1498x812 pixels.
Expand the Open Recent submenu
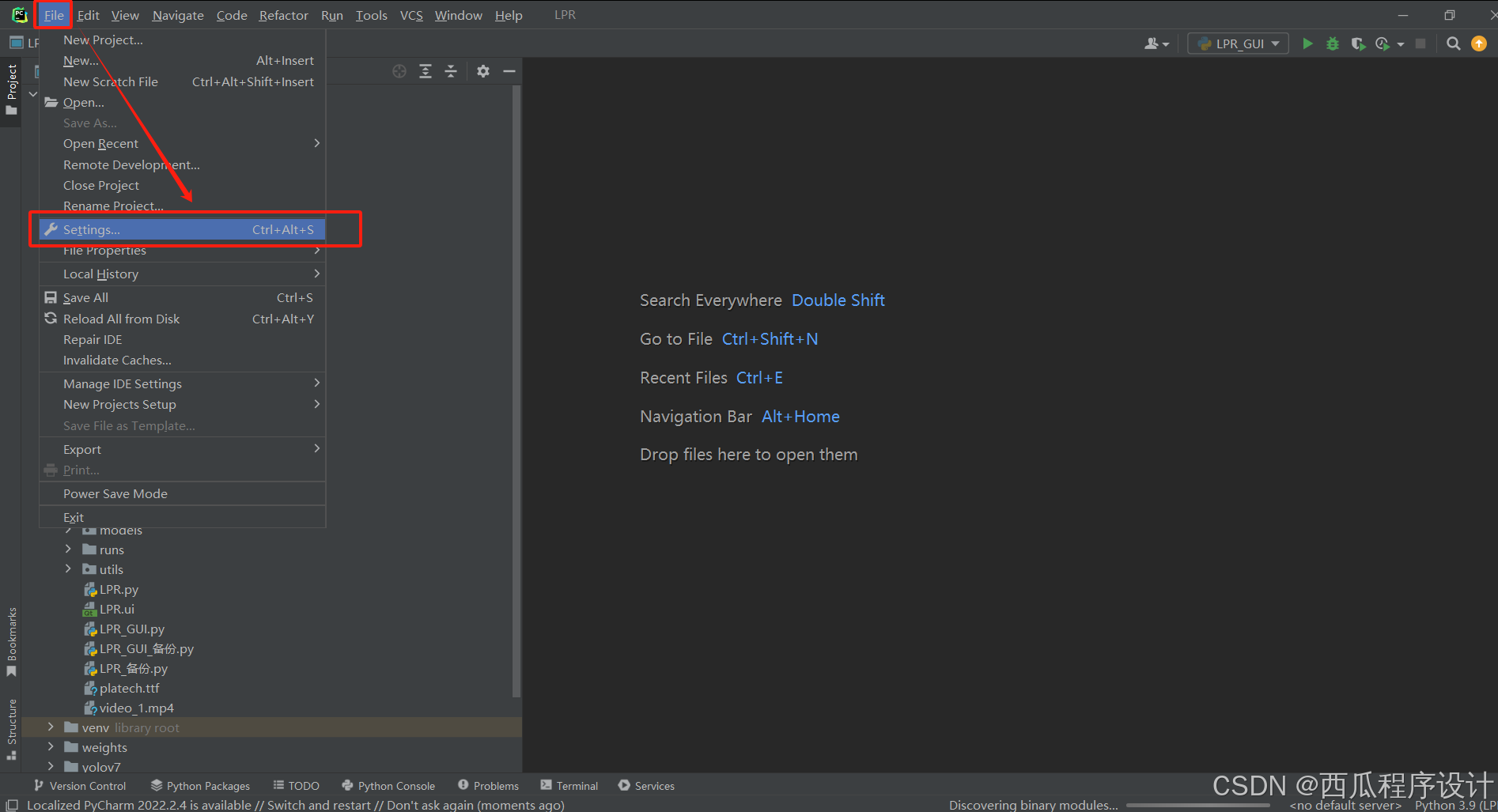tap(183, 143)
